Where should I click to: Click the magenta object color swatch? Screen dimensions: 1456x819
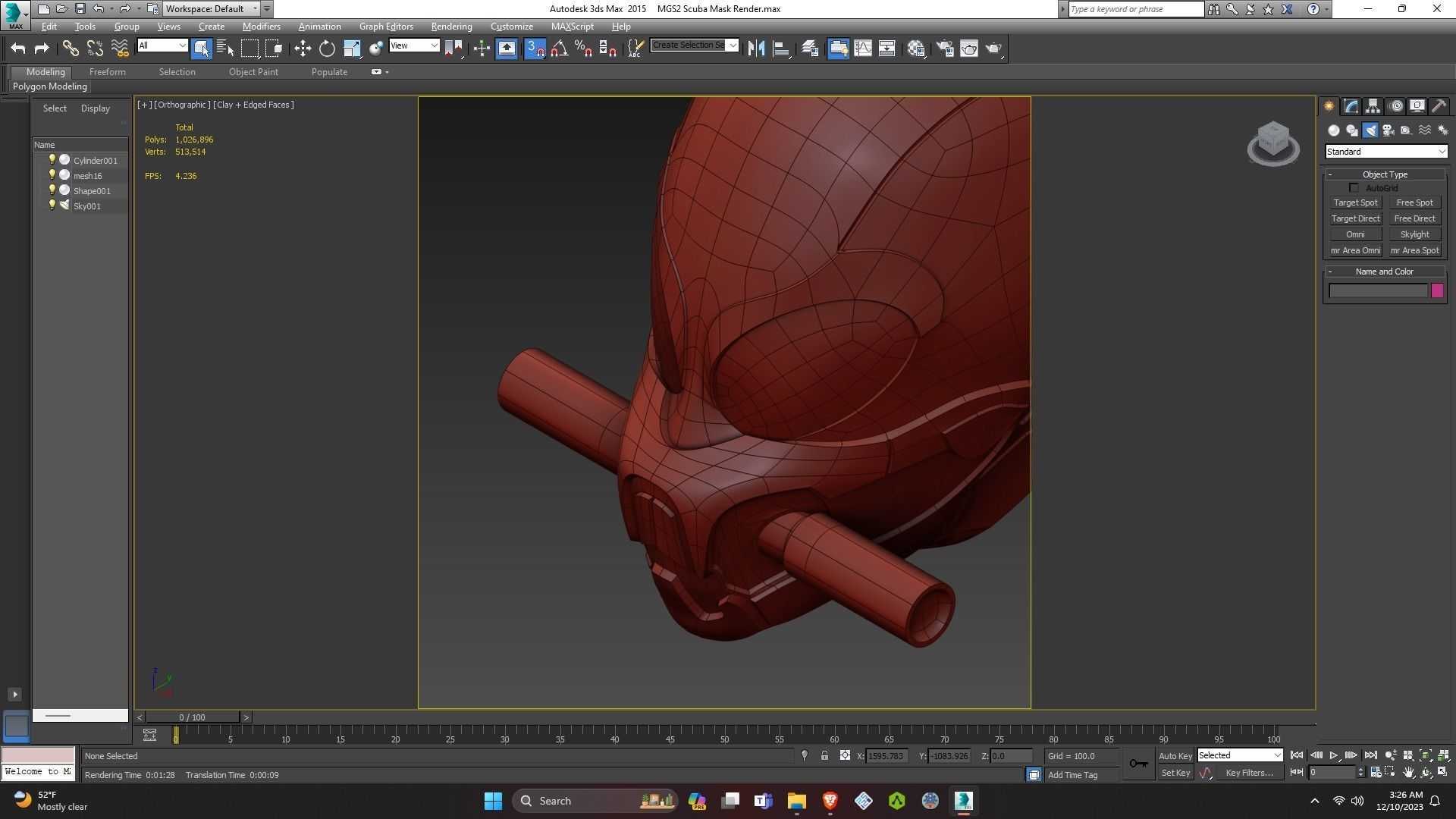[1436, 291]
